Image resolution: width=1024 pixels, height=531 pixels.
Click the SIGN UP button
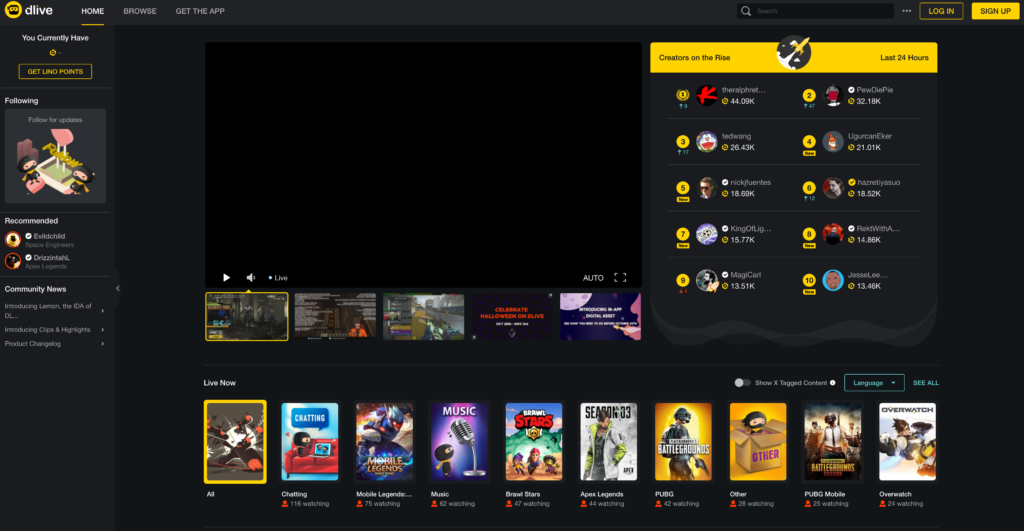pos(995,11)
